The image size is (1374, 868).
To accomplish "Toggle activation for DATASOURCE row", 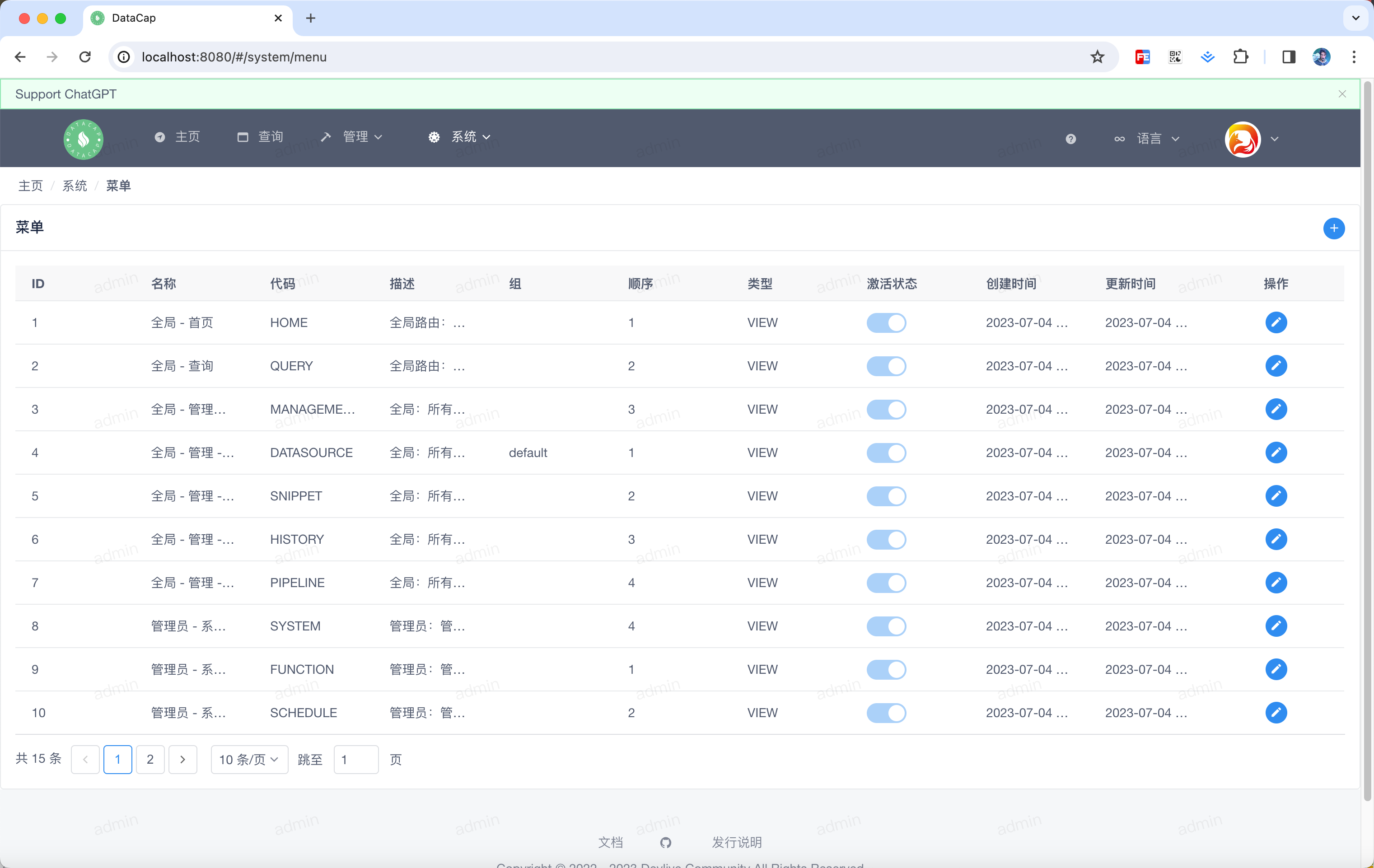I will (886, 453).
